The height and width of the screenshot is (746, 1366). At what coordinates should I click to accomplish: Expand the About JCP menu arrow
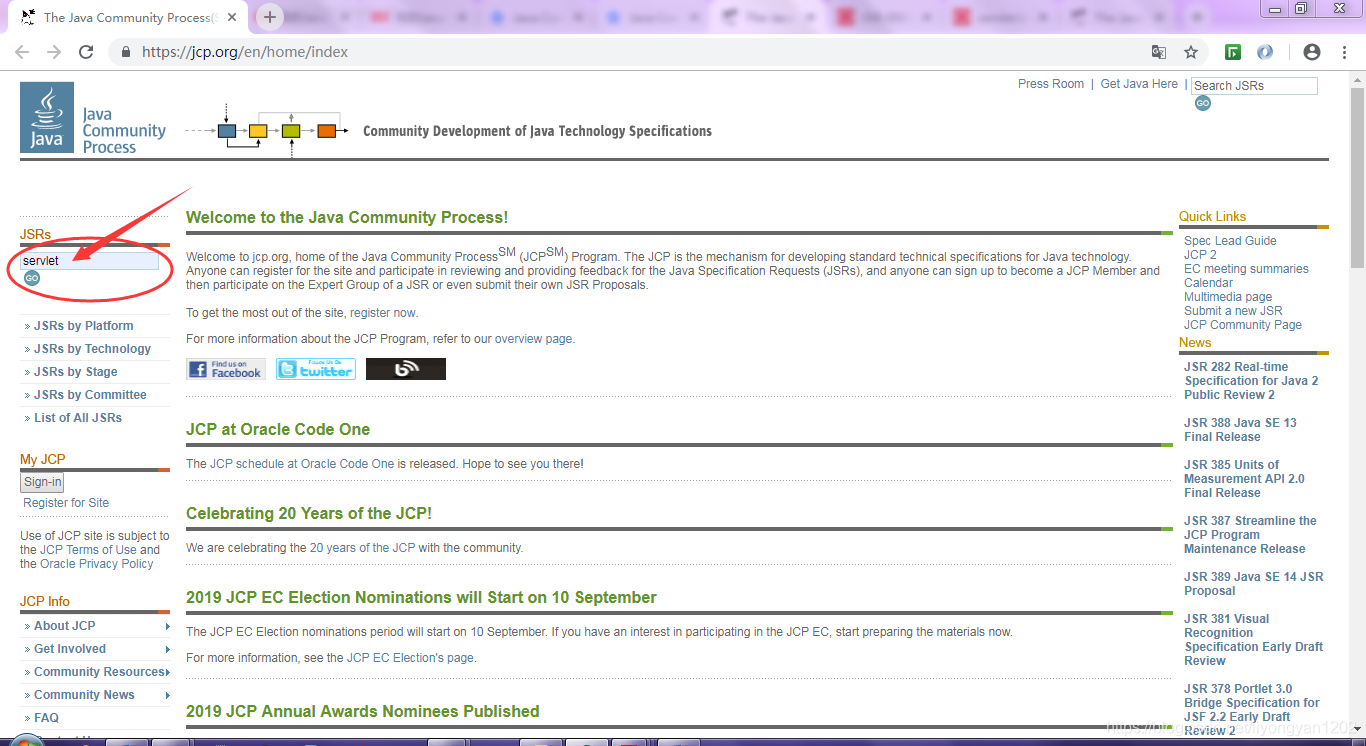click(x=167, y=626)
